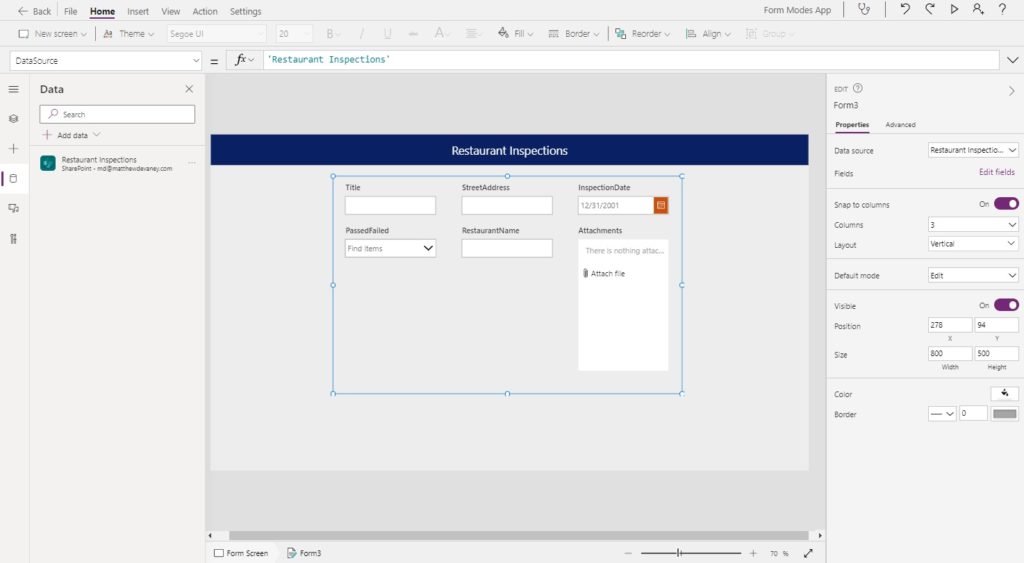Open the Insert menu
The height and width of the screenshot is (563, 1024).
tap(138, 11)
